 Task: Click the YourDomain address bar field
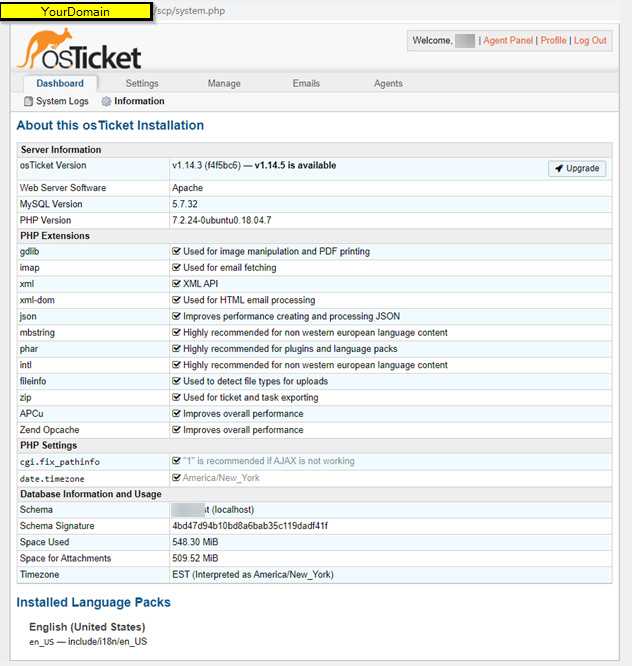pyautogui.click(x=76, y=11)
